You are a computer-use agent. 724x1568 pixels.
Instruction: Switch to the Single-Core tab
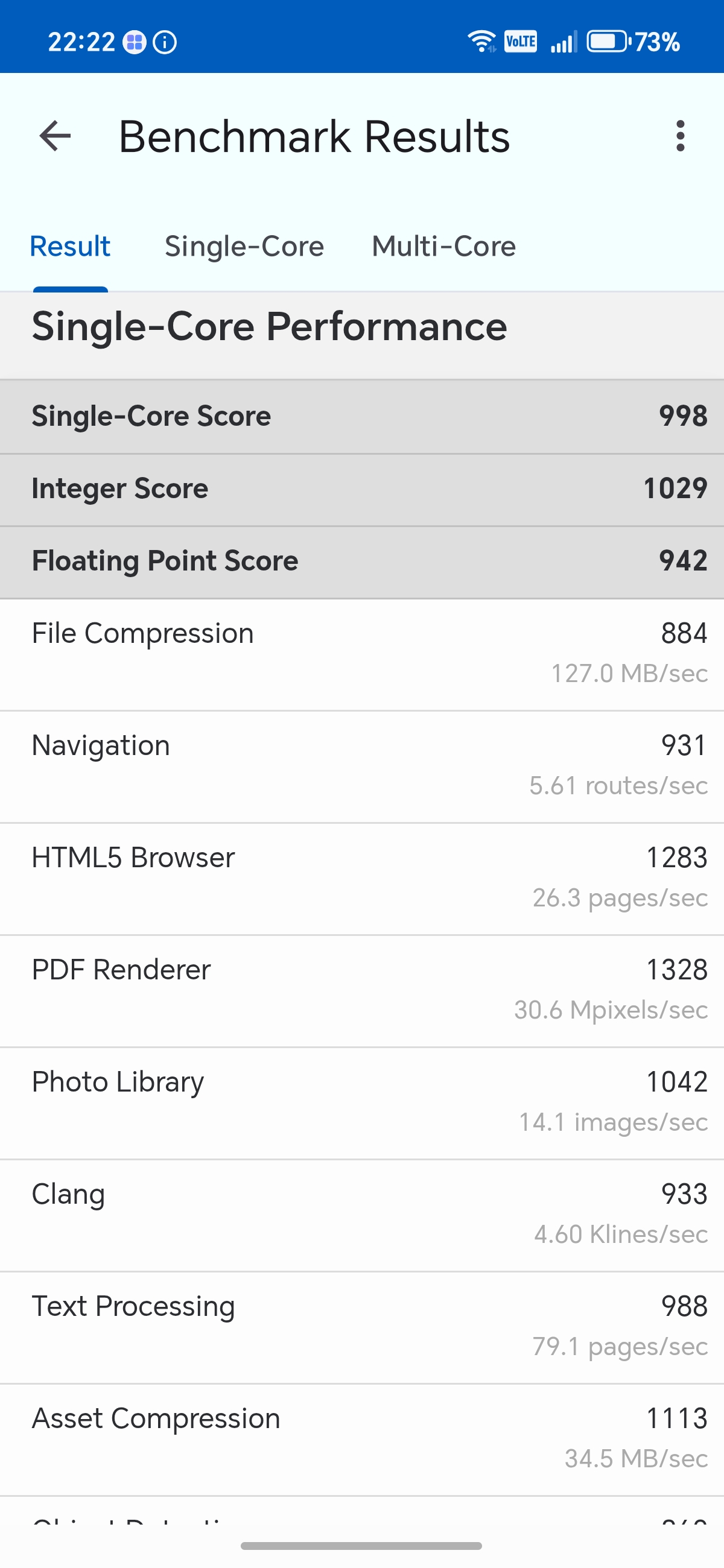tap(244, 247)
